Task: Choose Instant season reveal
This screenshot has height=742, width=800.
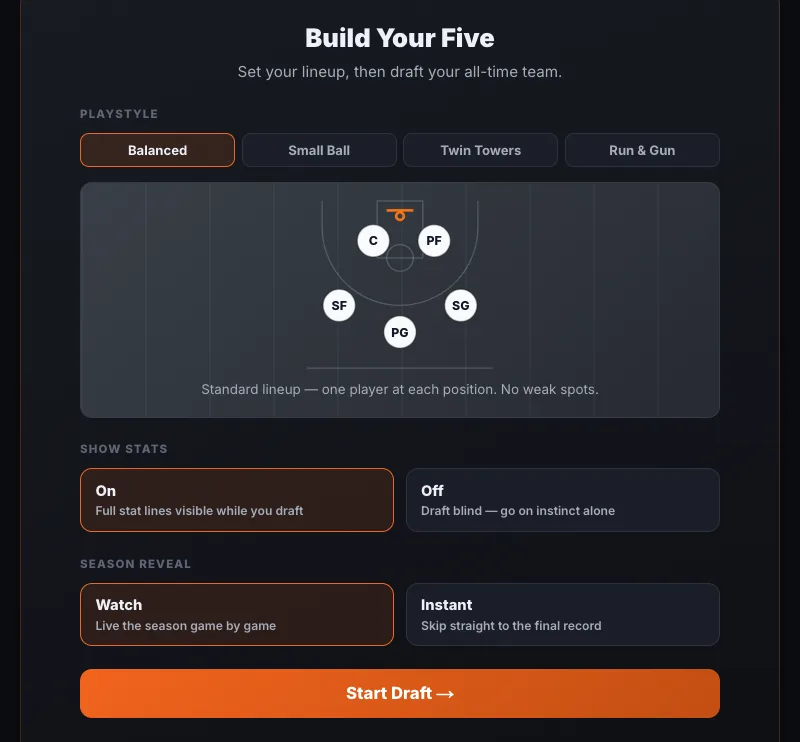Action: 563,614
